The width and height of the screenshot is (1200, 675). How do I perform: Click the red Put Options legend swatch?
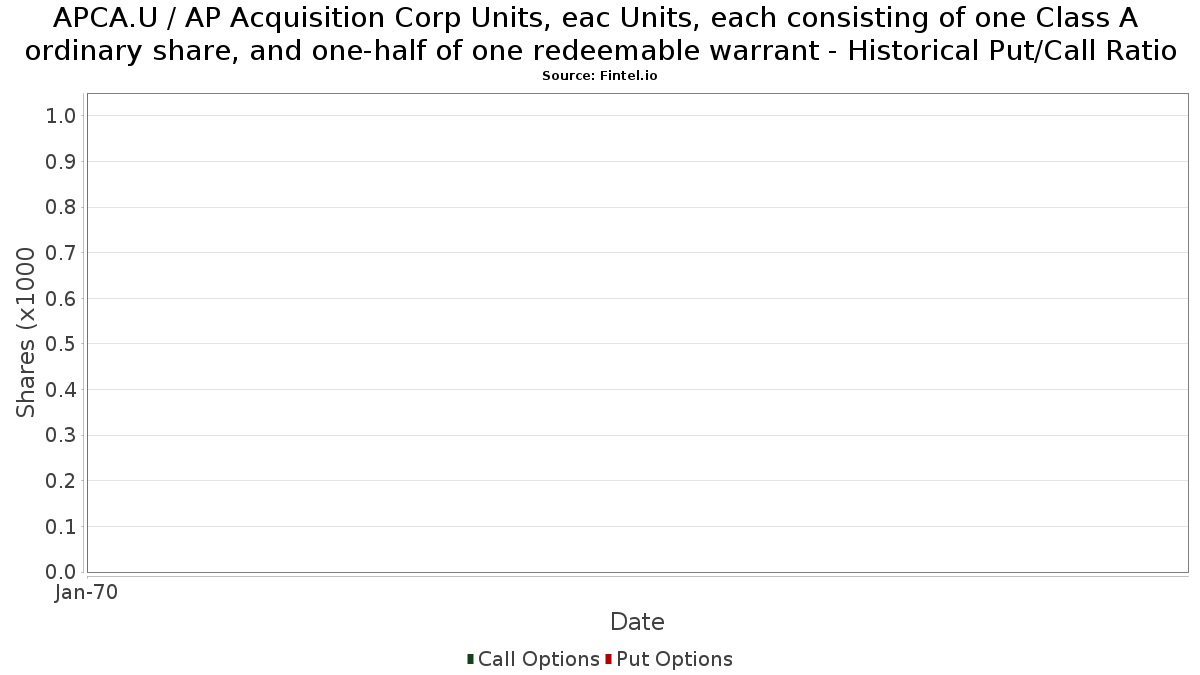point(608,659)
